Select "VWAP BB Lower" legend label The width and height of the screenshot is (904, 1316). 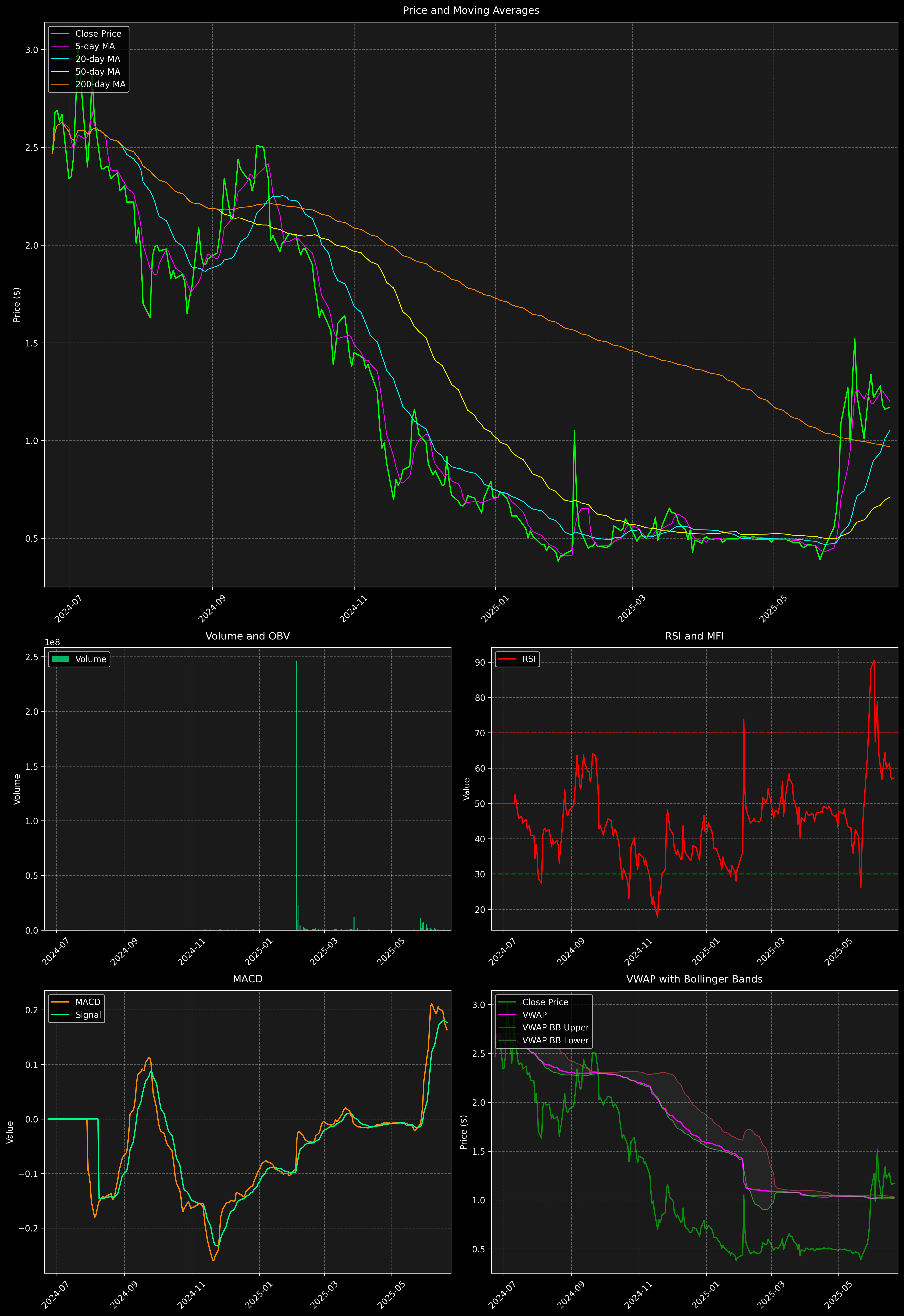tap(556, 1041)
